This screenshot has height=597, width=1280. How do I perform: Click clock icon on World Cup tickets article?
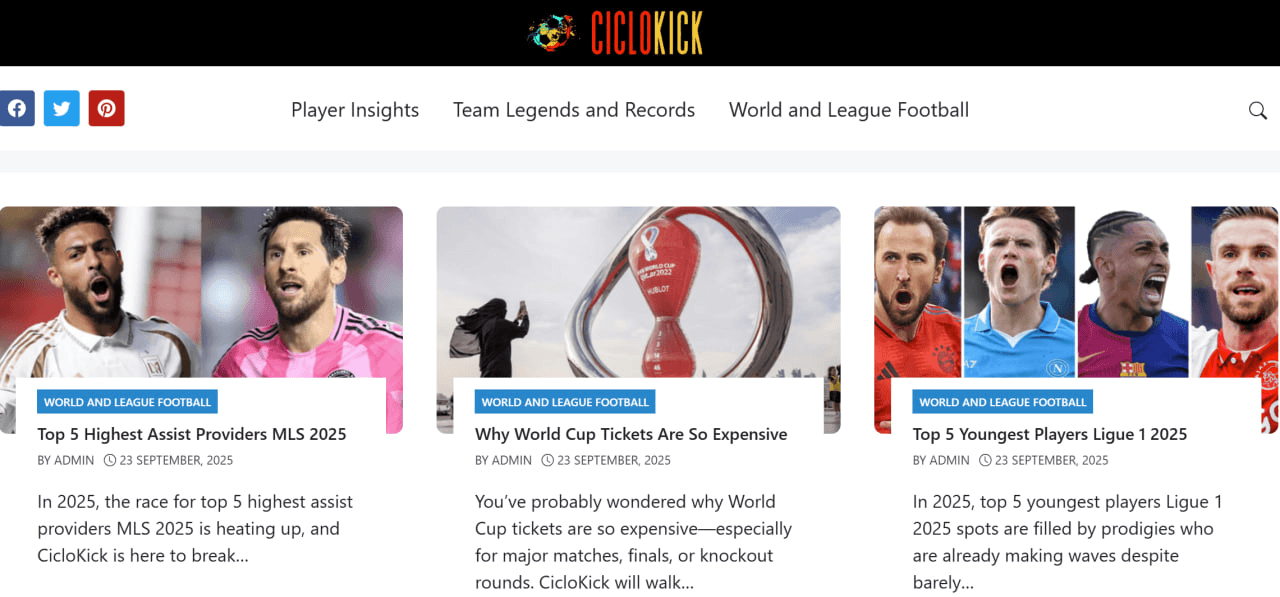[547, 460]
